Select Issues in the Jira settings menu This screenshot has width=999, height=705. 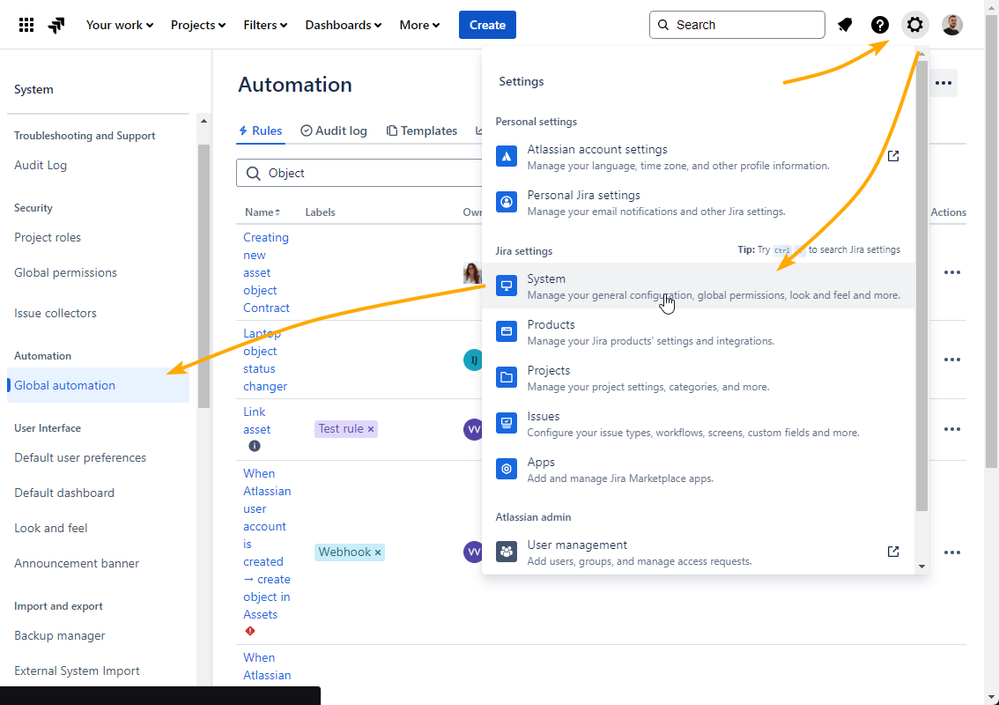click(x=698, y=424)
